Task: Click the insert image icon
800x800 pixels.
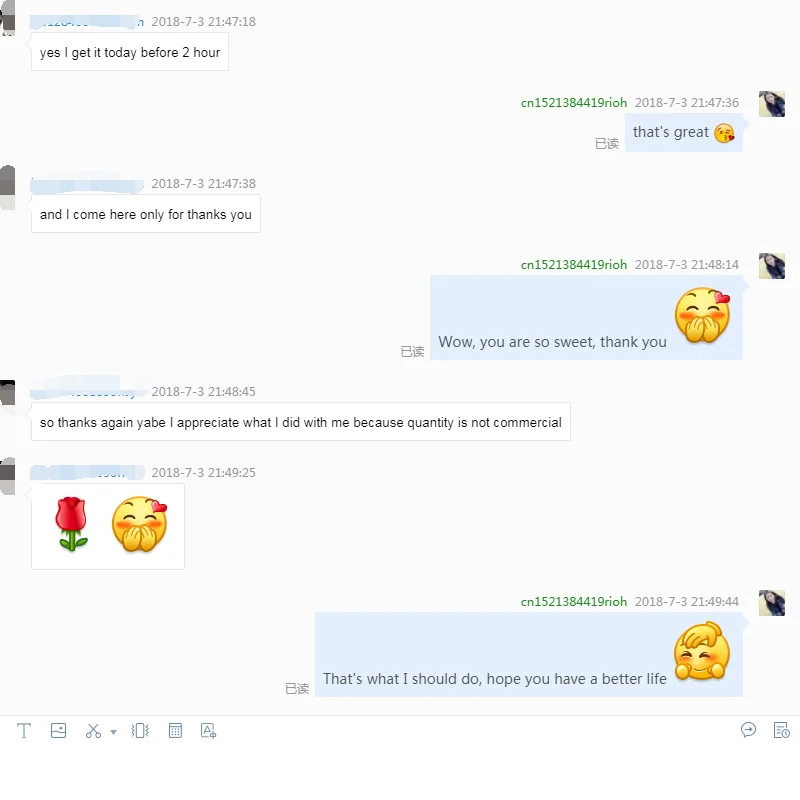Action: coord(58,731)
